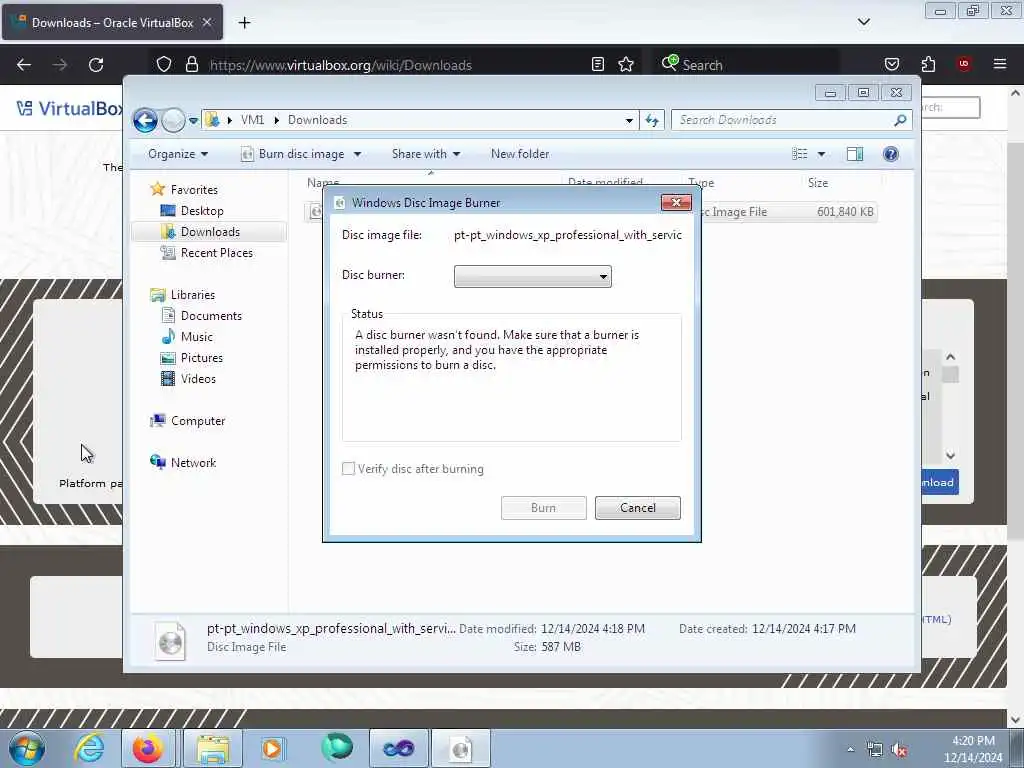The image size is (1024, 768).
Task: Open Firefox extensions puzzle icon
Action: tap(928, 64)
